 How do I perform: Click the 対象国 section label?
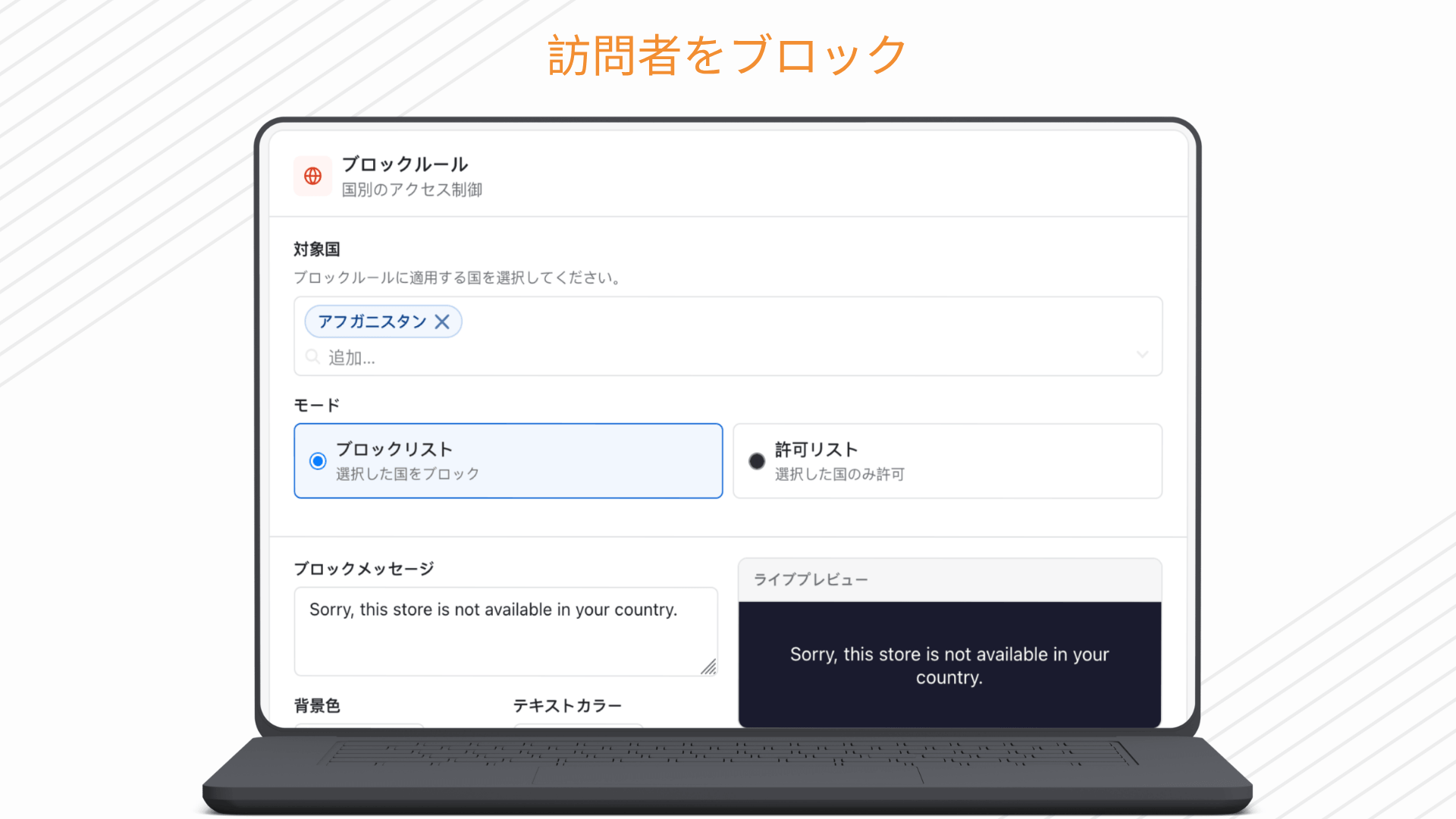317,249
